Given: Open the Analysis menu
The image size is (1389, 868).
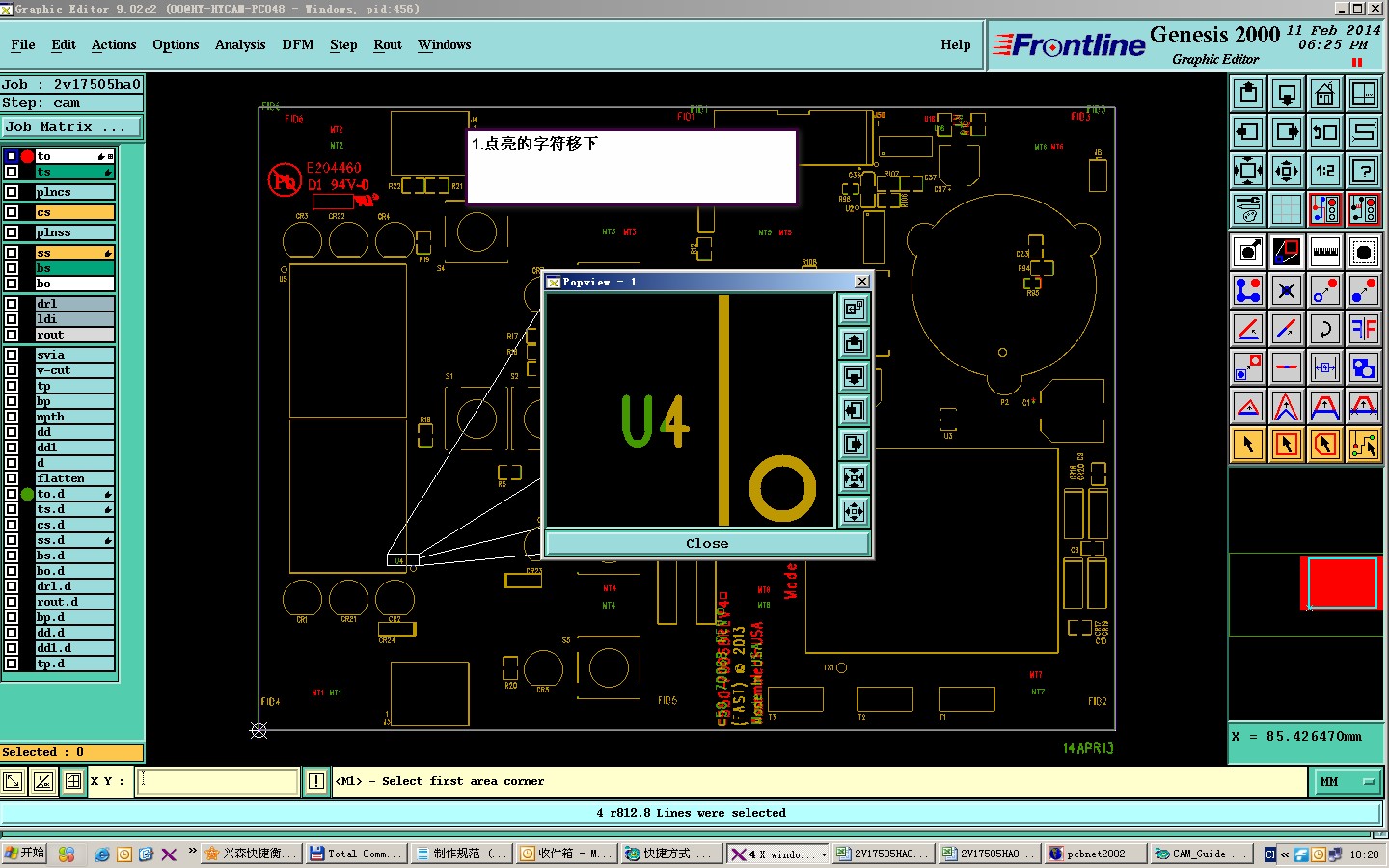Looking at the screenshot, I should point(240,45).
